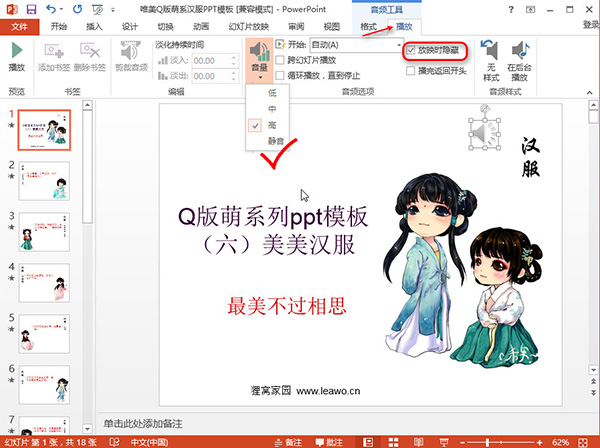Click spell check icon in status bar
This screenshot has width=600, height=448.
point(114,442)
